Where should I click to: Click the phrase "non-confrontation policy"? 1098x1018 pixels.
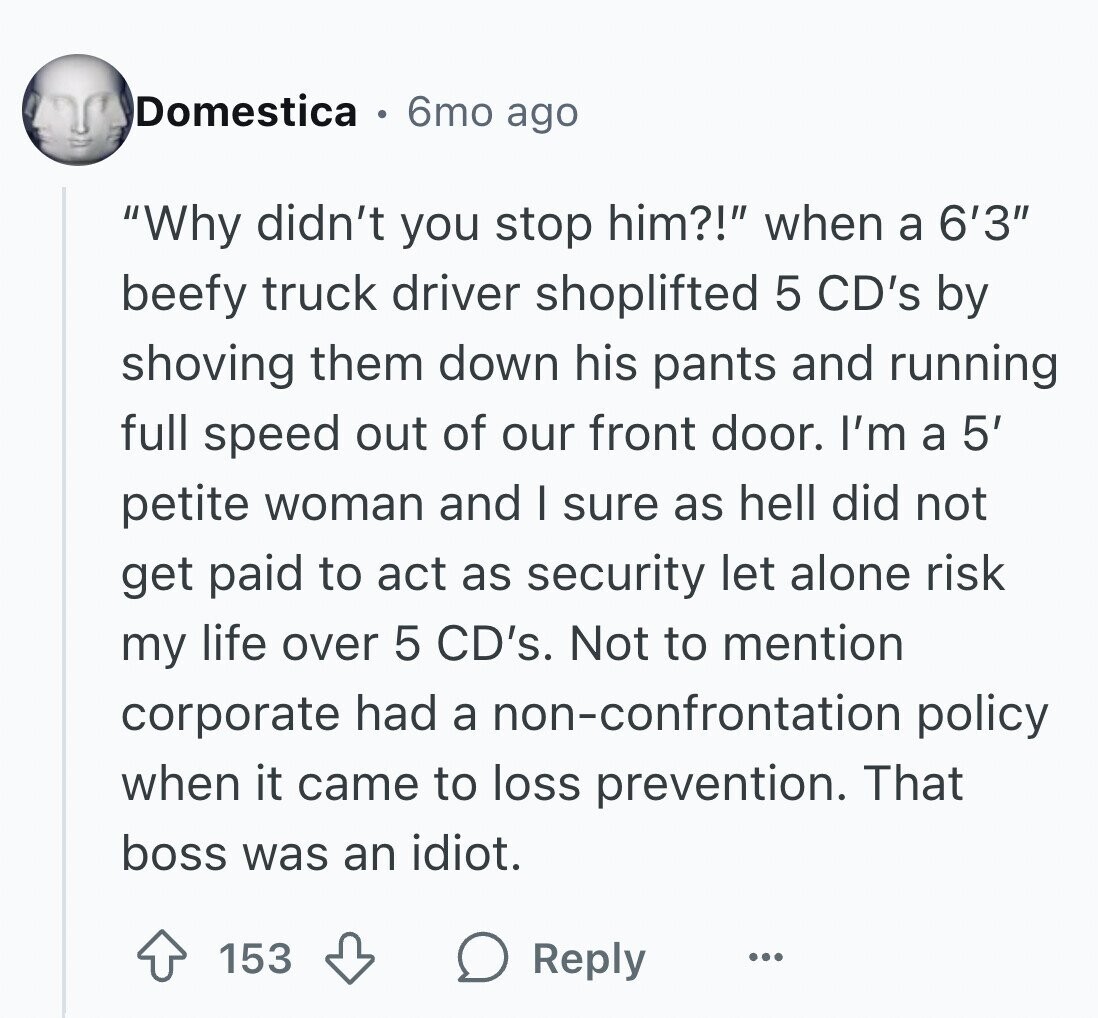(x=770, y=714)
